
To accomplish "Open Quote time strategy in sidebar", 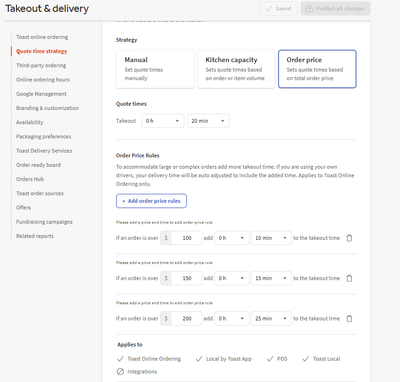I will pyautogui.click(x=42, y=51).
